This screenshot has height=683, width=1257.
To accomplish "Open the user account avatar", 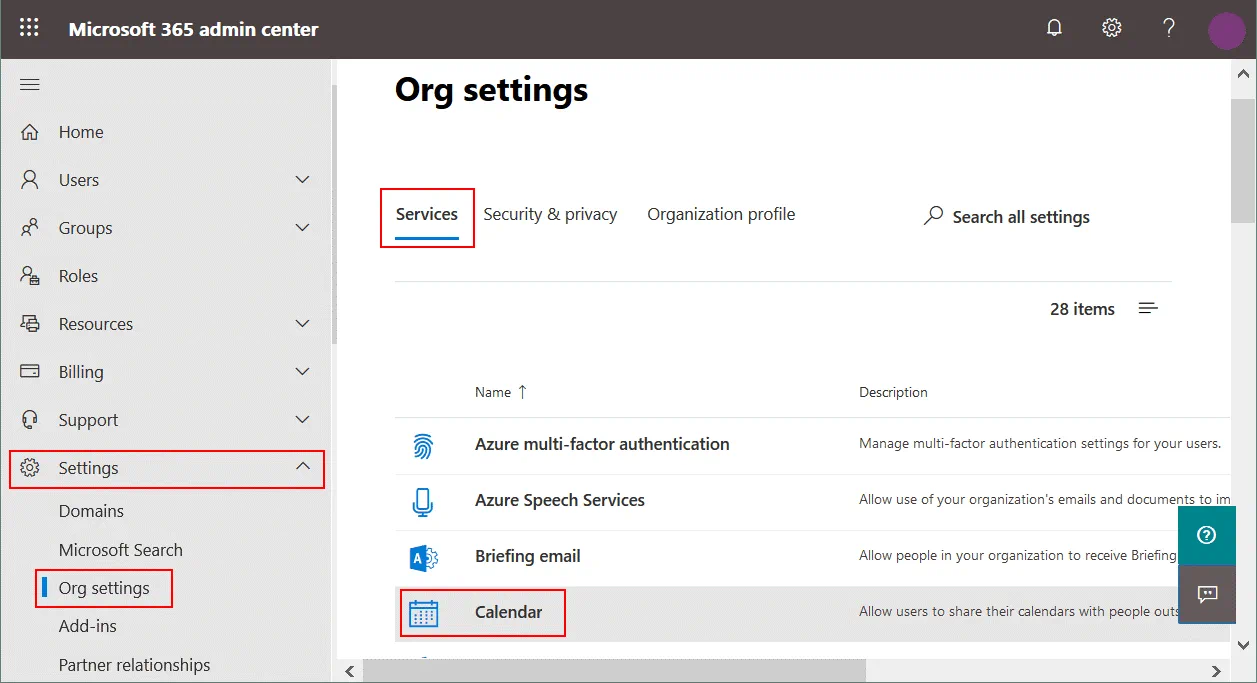I will (1226, 30).
